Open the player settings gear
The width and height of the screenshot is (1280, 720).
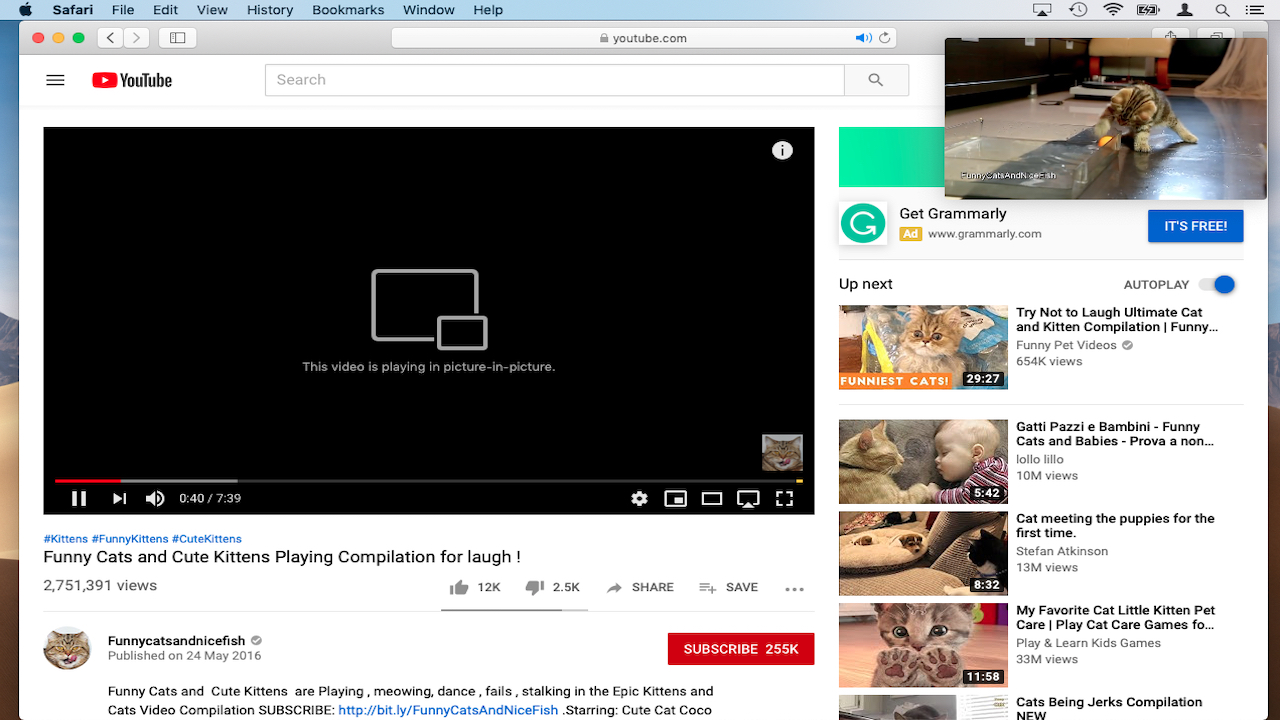(640, 498)
